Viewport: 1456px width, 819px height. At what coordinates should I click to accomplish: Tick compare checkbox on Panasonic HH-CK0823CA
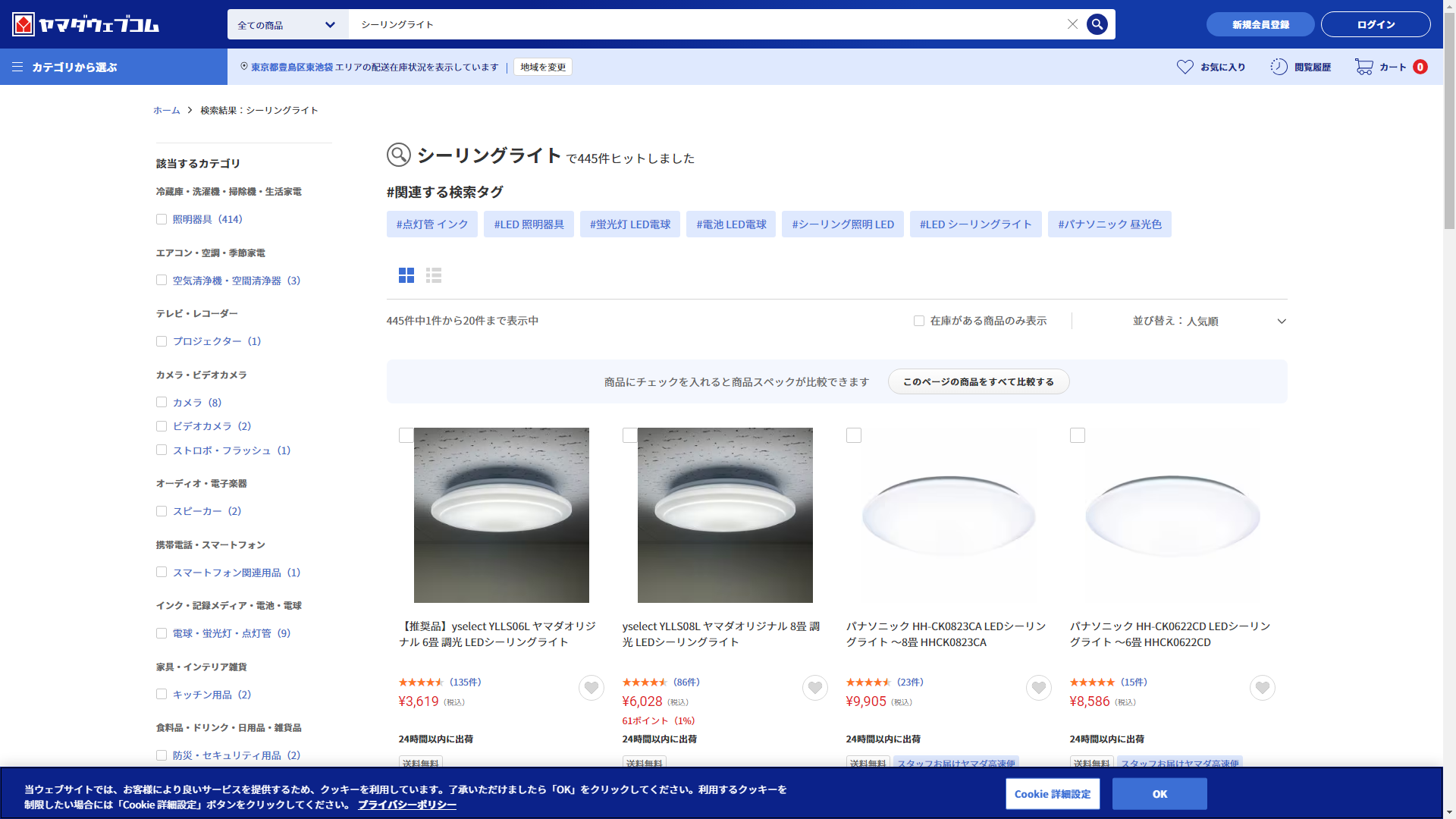854,435
